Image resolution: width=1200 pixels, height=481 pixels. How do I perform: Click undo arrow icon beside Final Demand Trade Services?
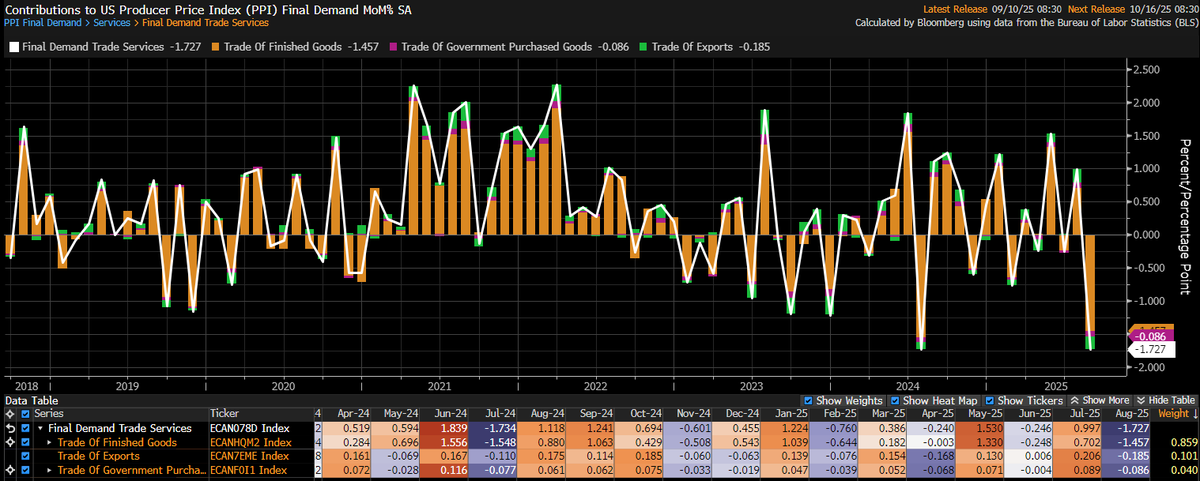click(10, 427)
